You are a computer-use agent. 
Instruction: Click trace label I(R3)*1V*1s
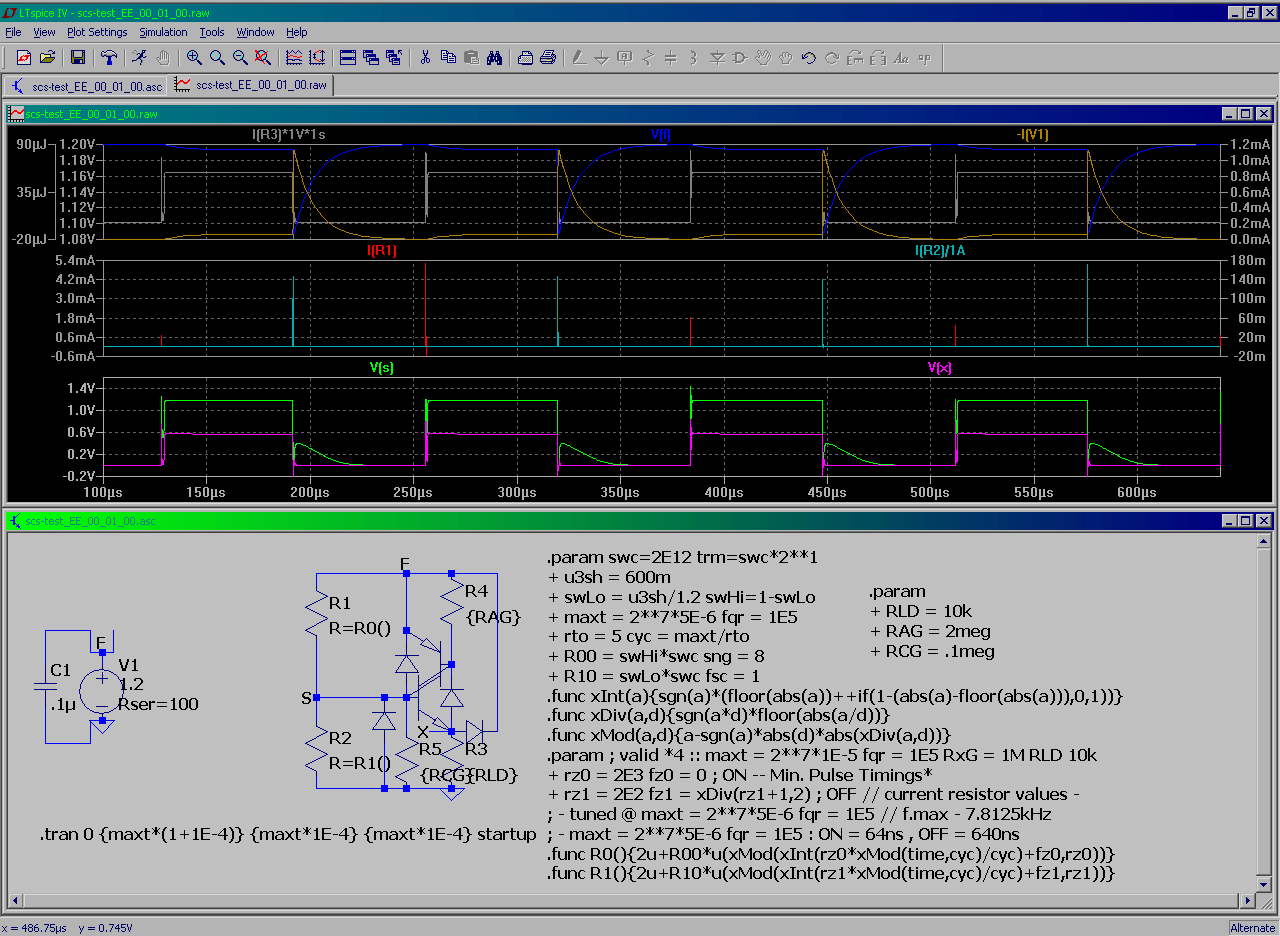point(290,134)
